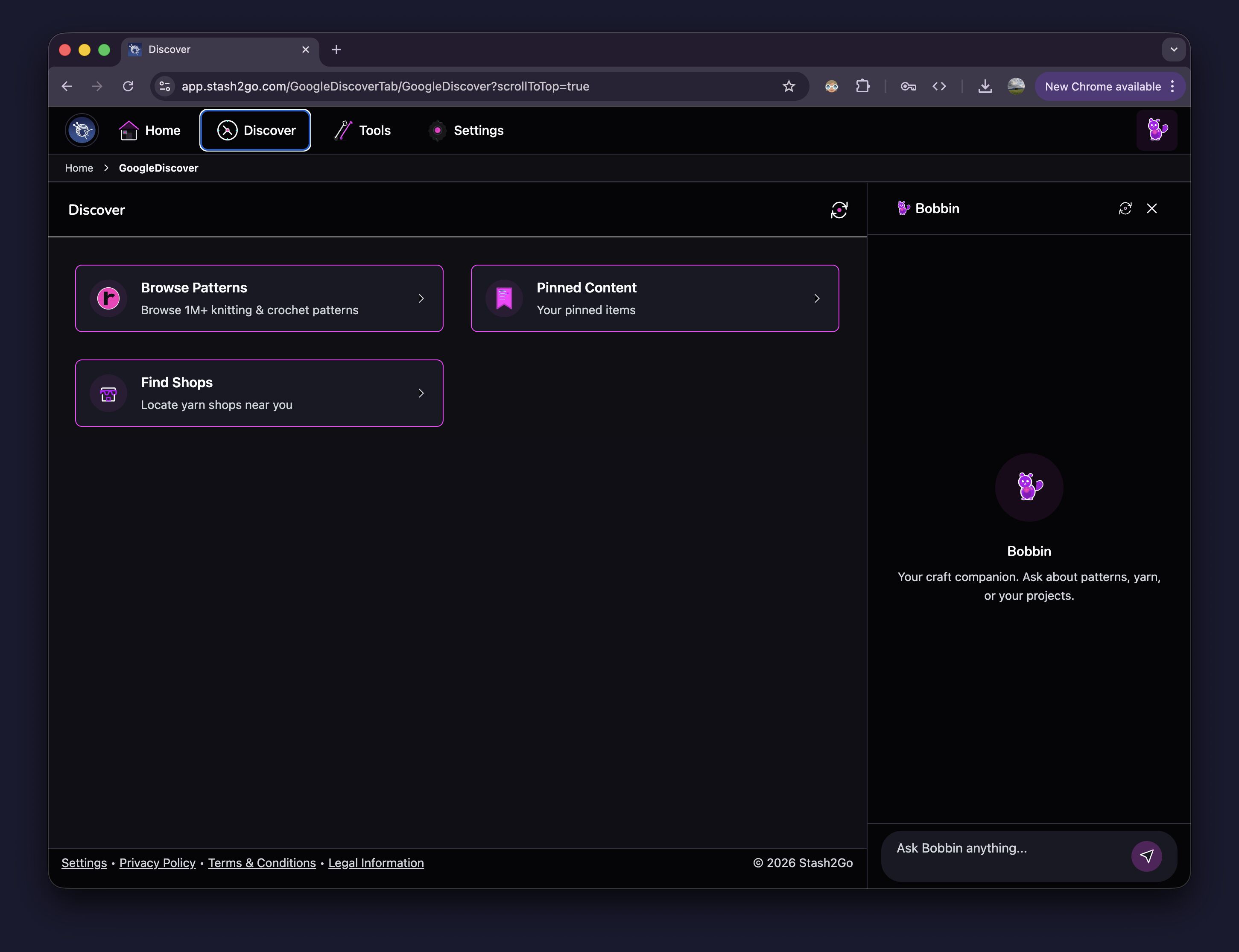Close the Bobbin side panel
The image size is (1239, 952).
point(1152,208)
